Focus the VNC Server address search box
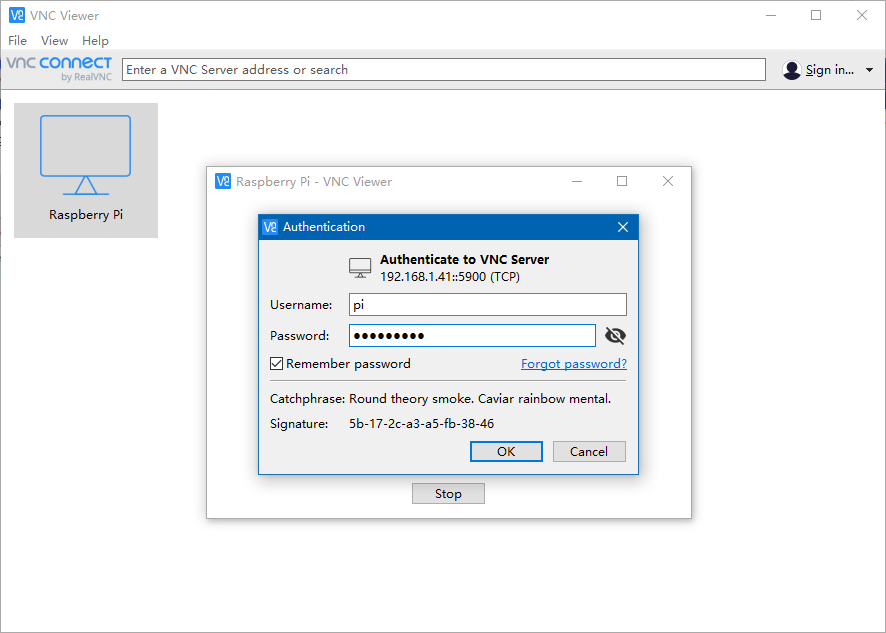886x633 pixels. coord(444,70)
